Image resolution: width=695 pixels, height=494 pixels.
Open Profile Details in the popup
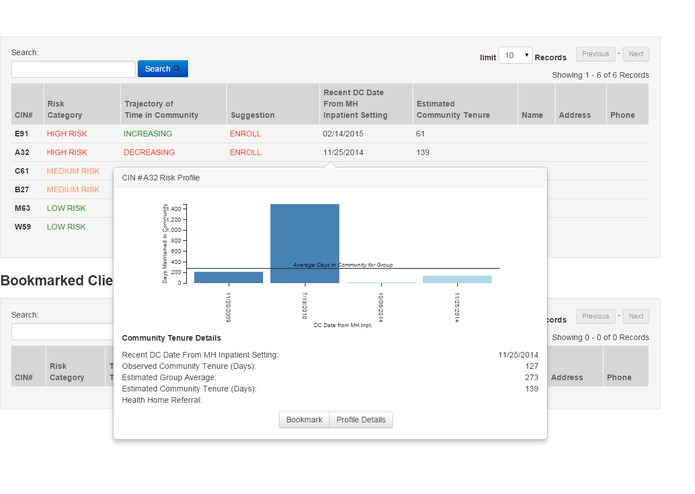(x=361, y=420)
